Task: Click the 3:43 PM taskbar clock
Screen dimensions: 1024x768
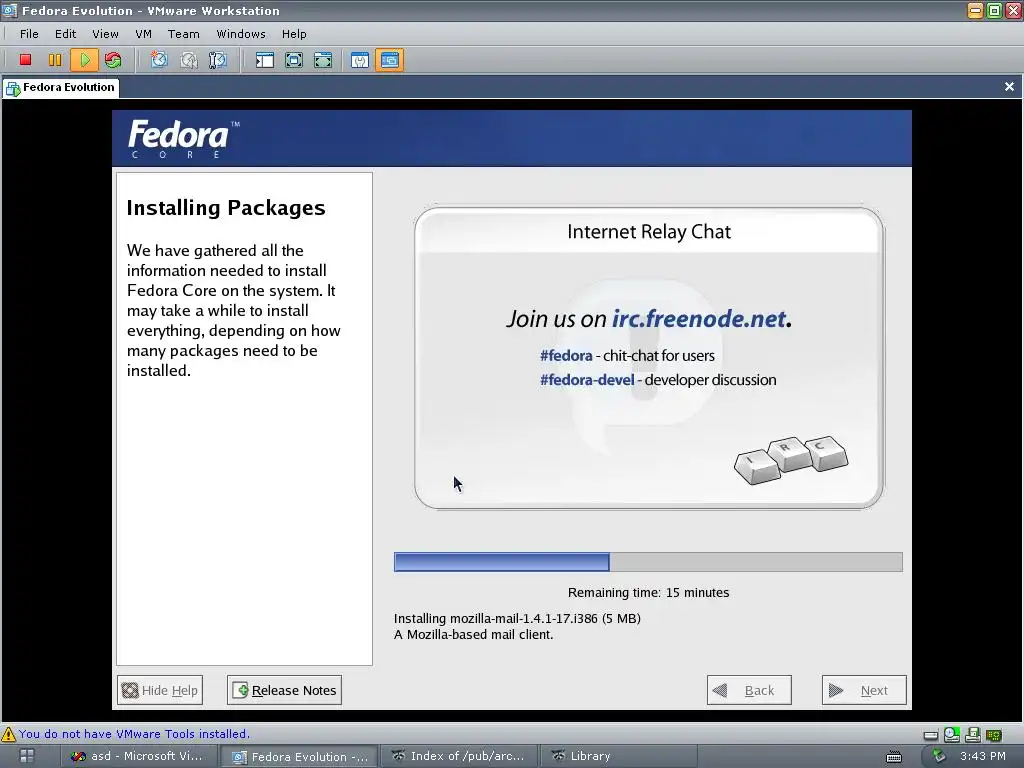Action: 983,756
